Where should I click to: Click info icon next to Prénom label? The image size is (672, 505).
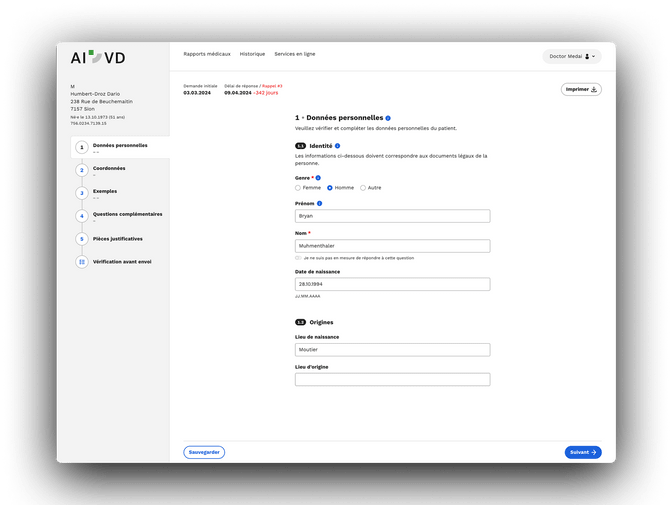coord(320,203)
